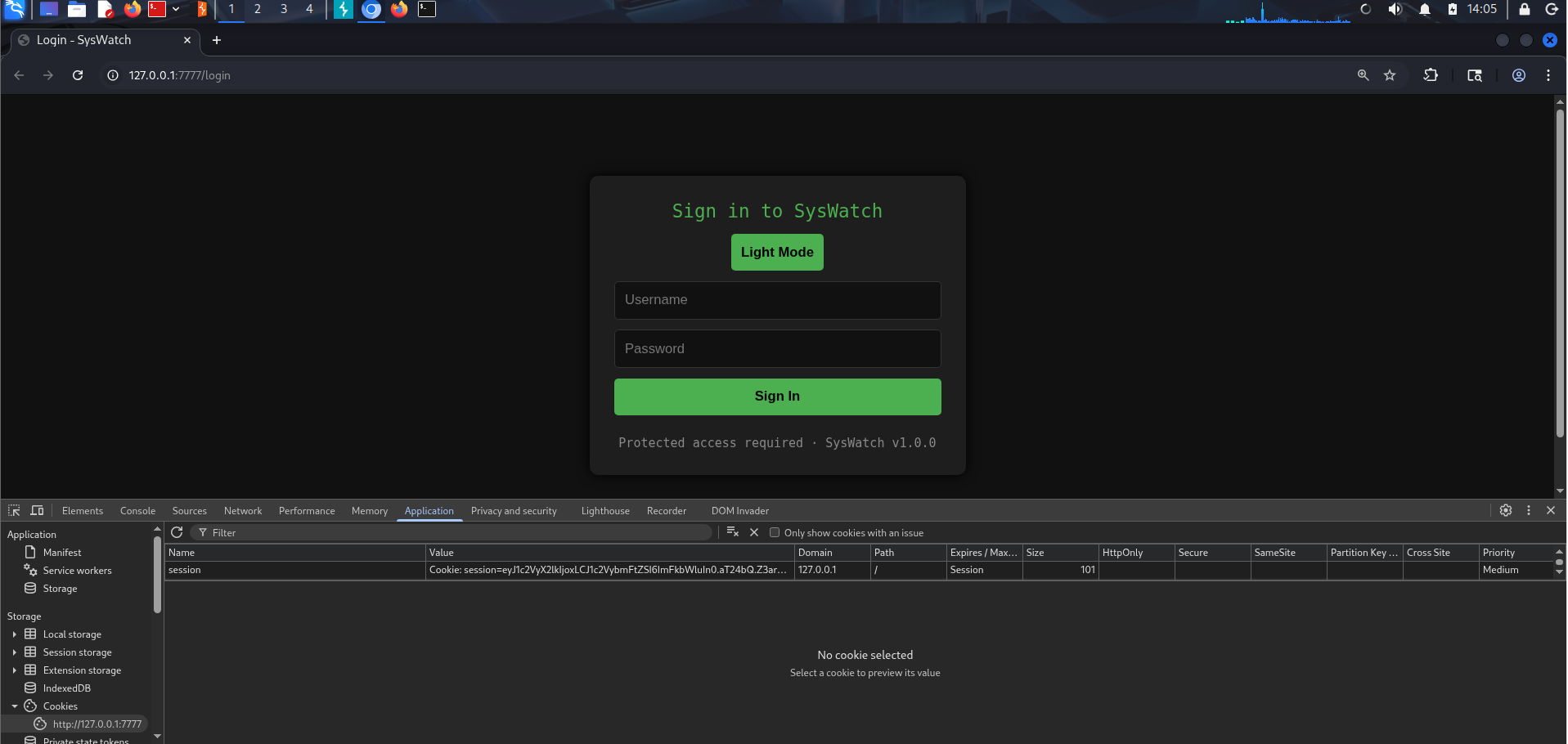Screen dimensions: 1568x744
Task: Launch Firefox from the panel quick-launchers
Action: pos(132,10)
